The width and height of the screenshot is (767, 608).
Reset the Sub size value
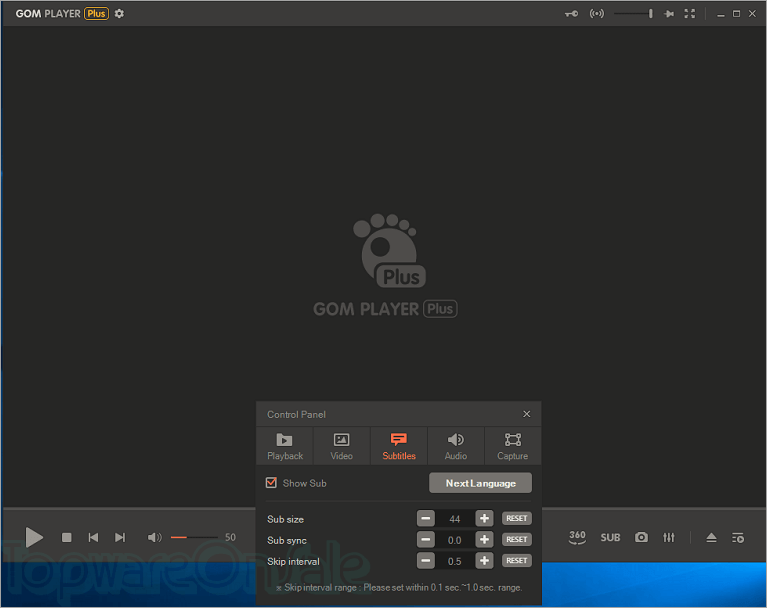517,518
